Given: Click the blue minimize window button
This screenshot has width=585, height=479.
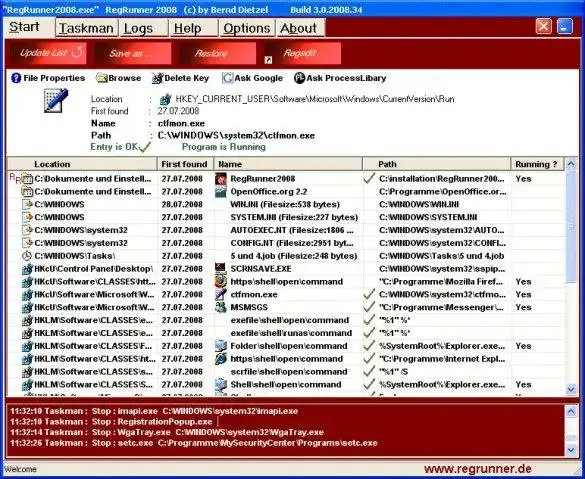Looking at the screenshot, I should 565,27.
